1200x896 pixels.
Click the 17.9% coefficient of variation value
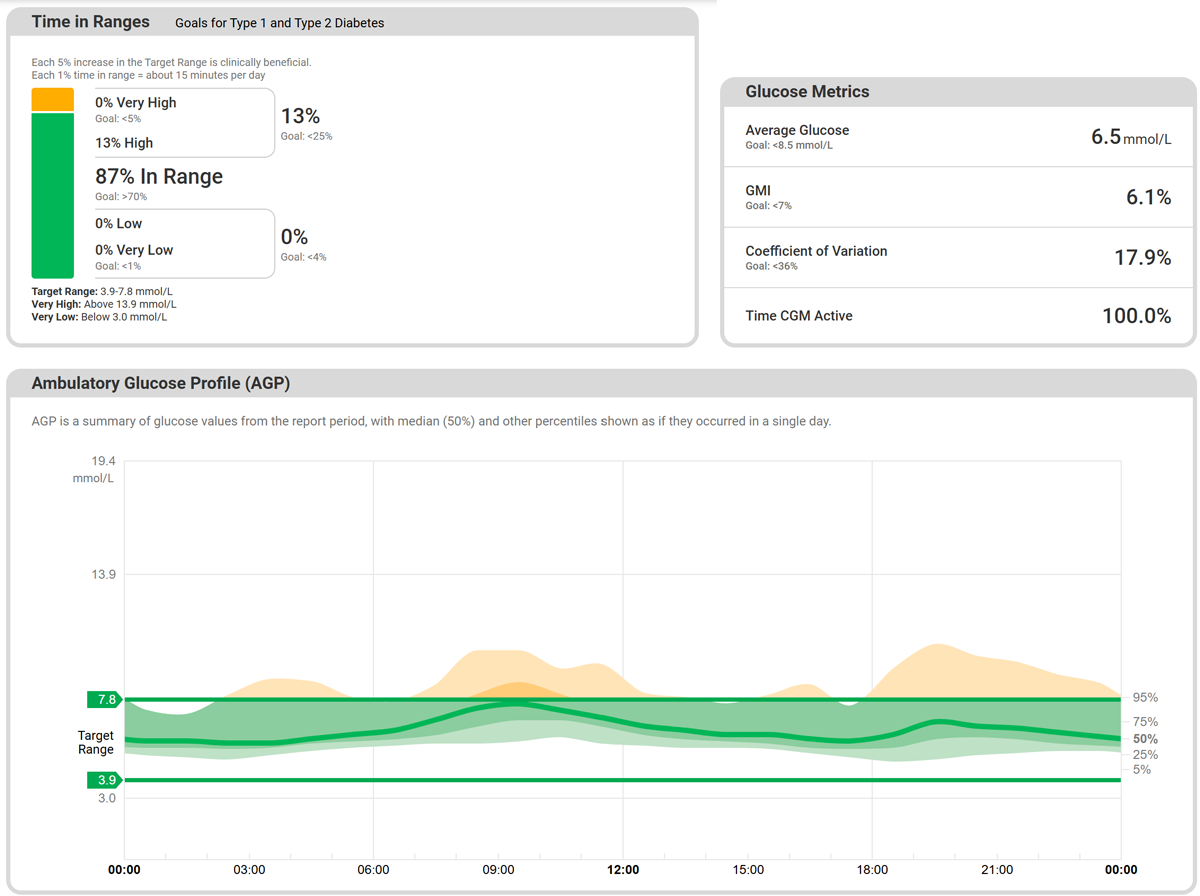coord(1143,258)
